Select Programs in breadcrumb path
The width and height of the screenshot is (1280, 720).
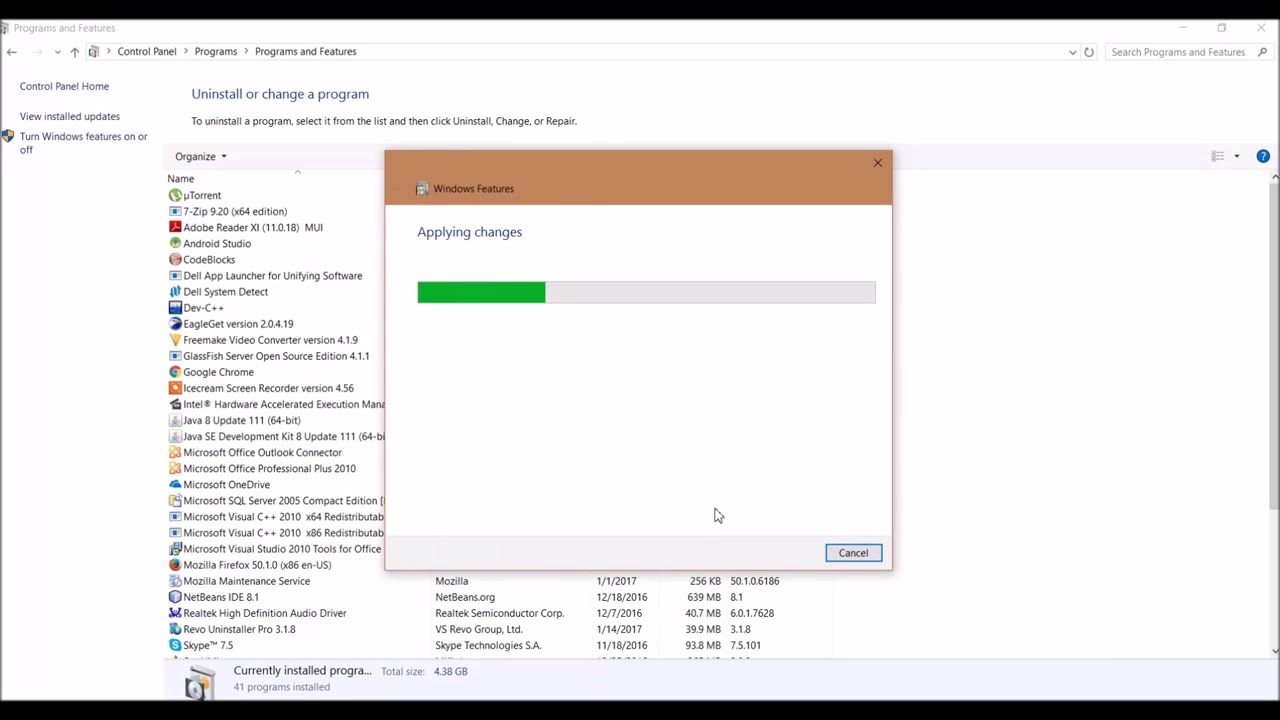(x=216, y=51)
